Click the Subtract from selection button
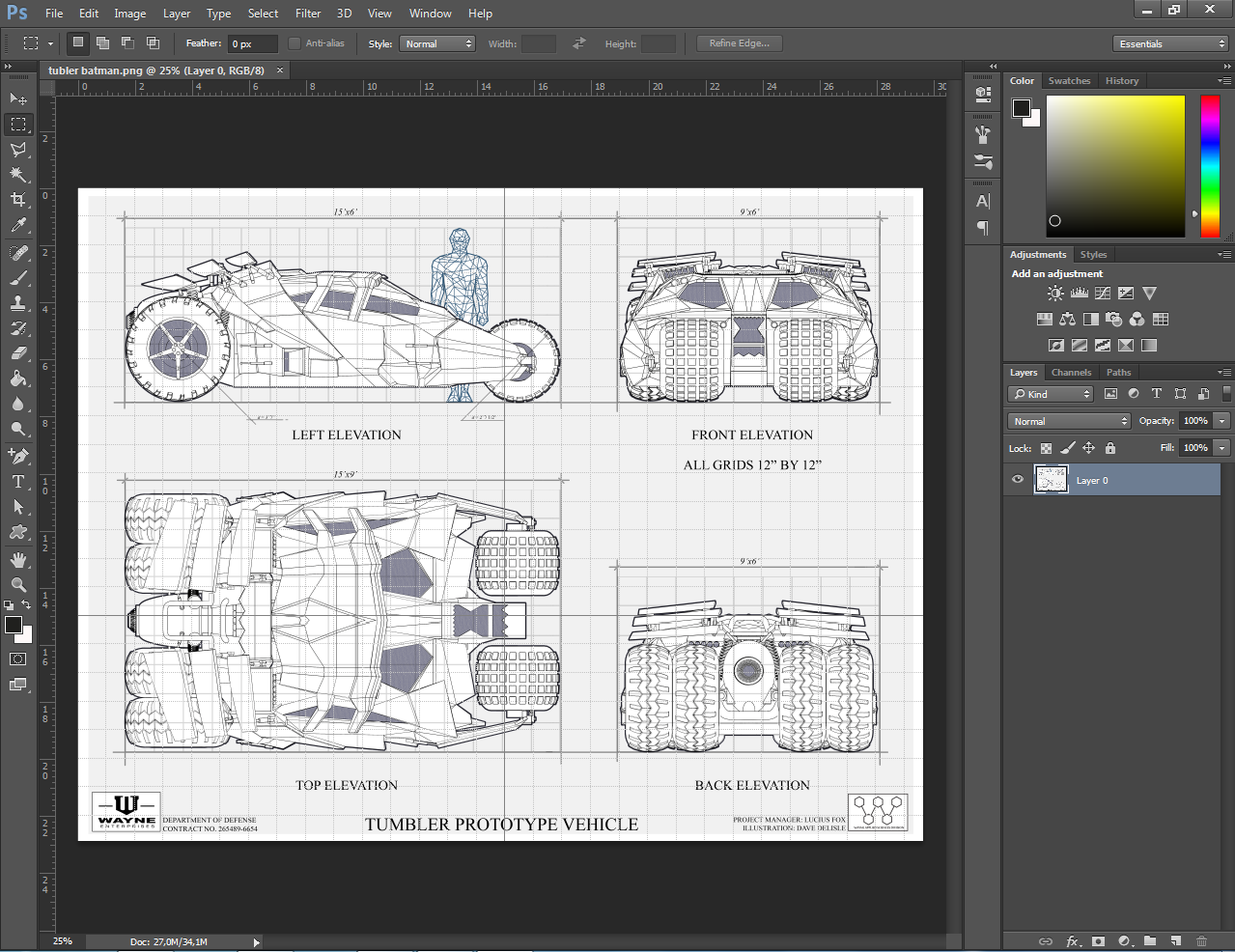Image resolution: width=1235 pixels, height=952 pixels. point(127,43)
